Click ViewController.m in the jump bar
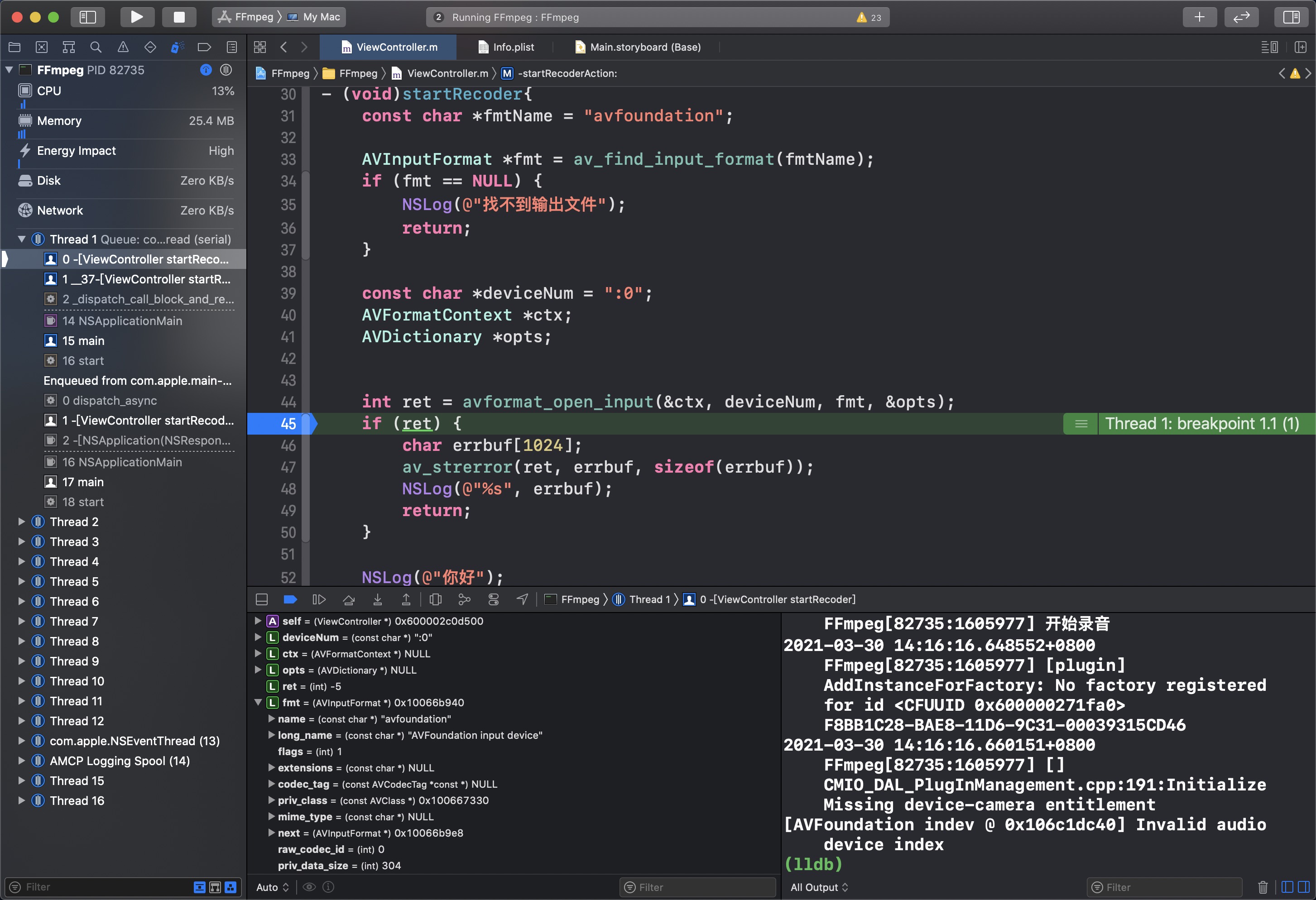 (x=440, y=73)
